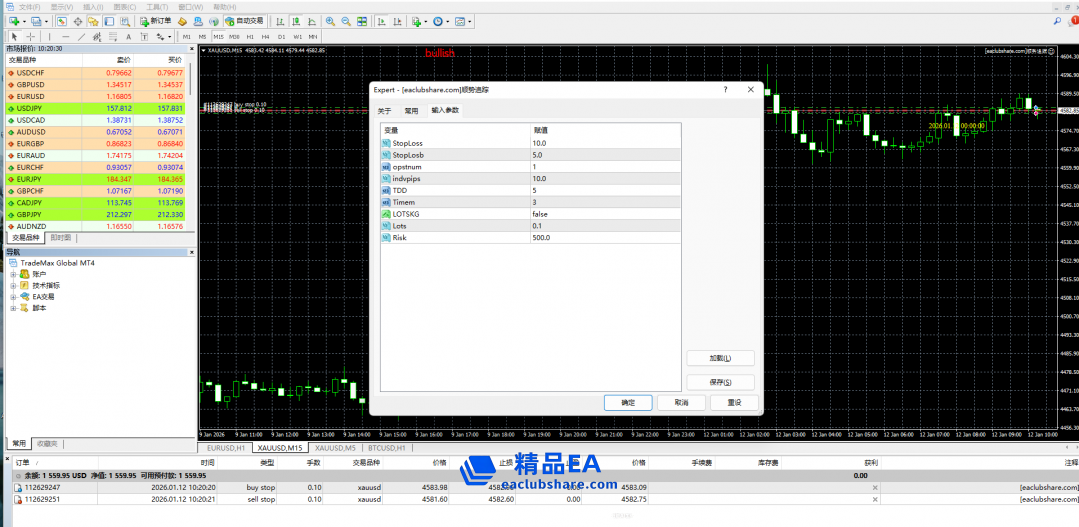Switch to the H1 timeframe button
1079x527 pixels.
[x=250, y=37]
